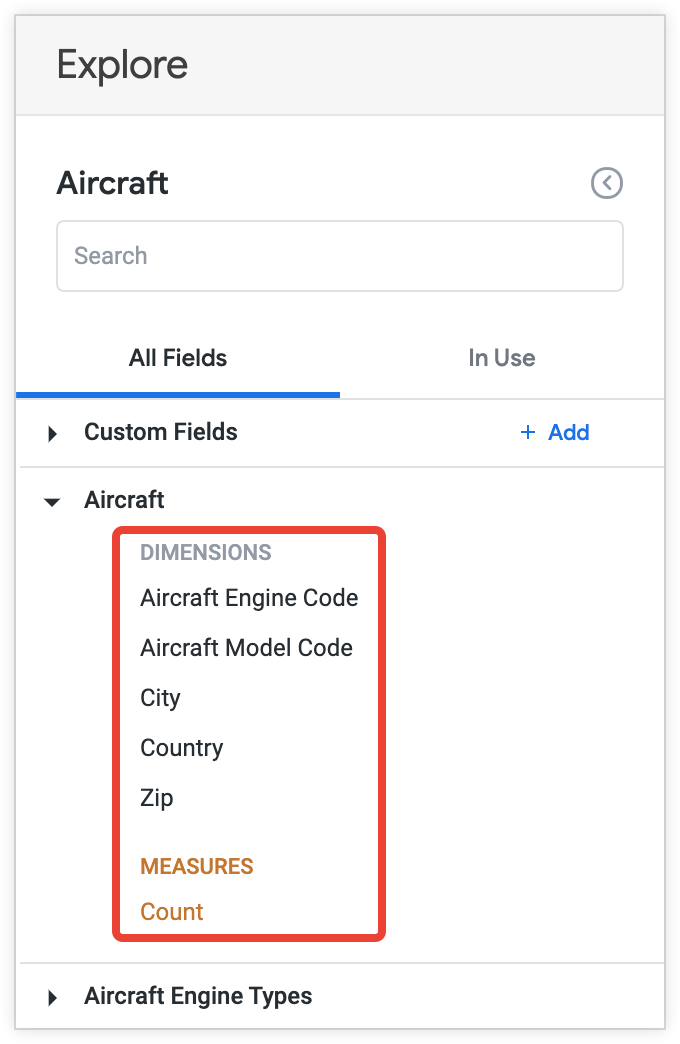Switch to the All Fields tab
This screenshot has width=680, height=1044.
pos(178,358)
